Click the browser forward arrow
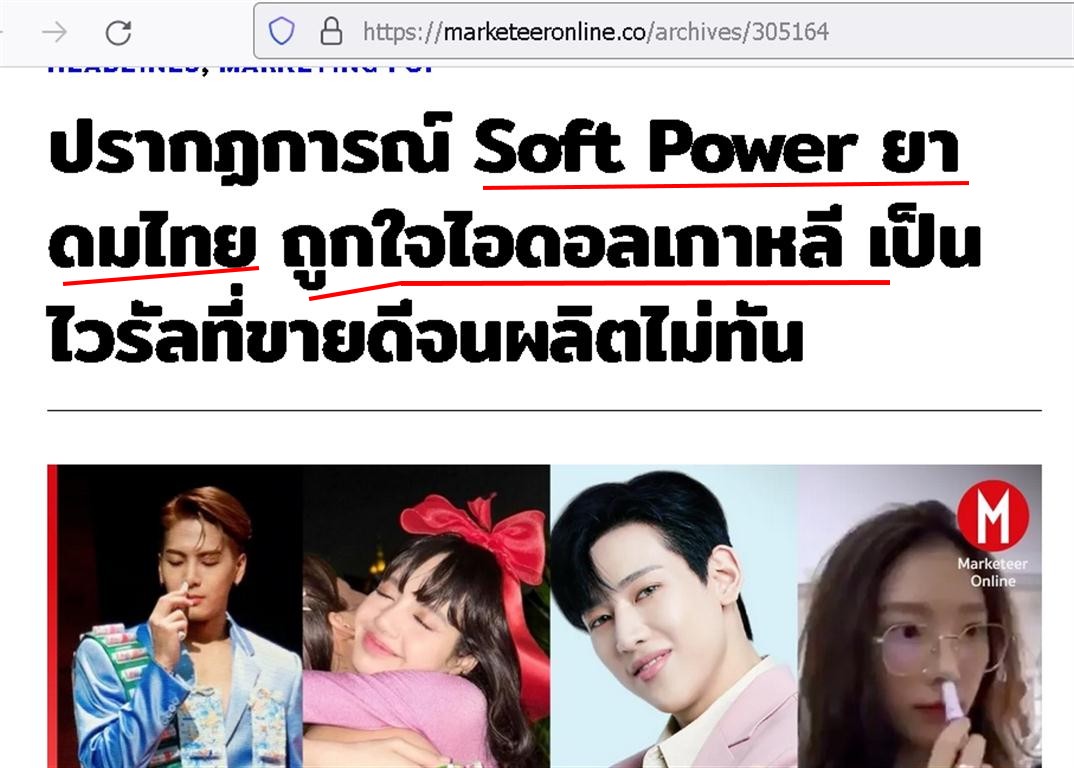This screenshot has width=1074, height=768. coord(54,32)
